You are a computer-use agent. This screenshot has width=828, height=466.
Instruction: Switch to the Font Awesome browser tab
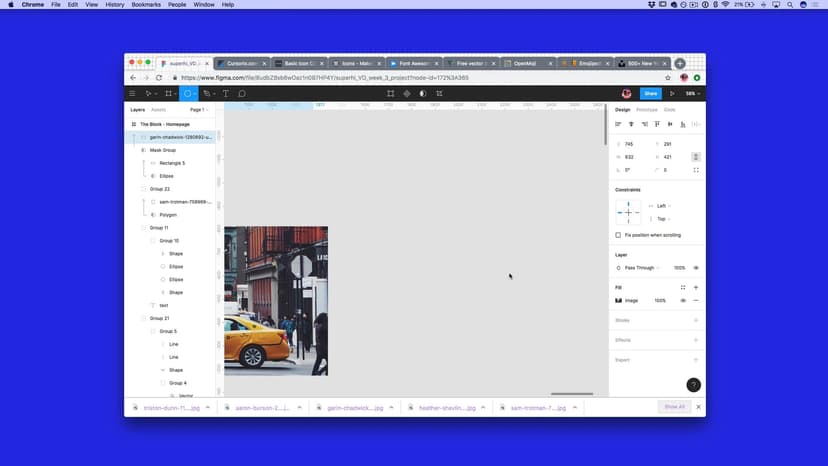tap(413, 63)
